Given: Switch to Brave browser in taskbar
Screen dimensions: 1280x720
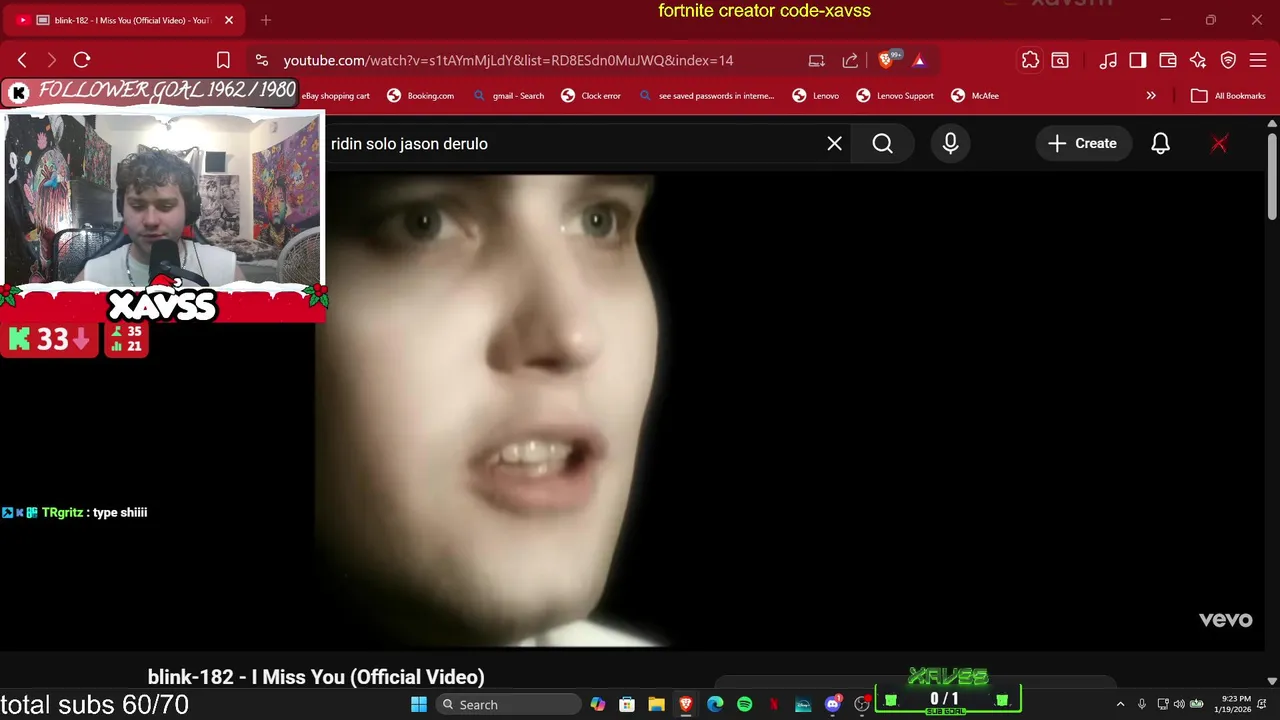Looking at the screenshot, I should click(x=685, y=705).
